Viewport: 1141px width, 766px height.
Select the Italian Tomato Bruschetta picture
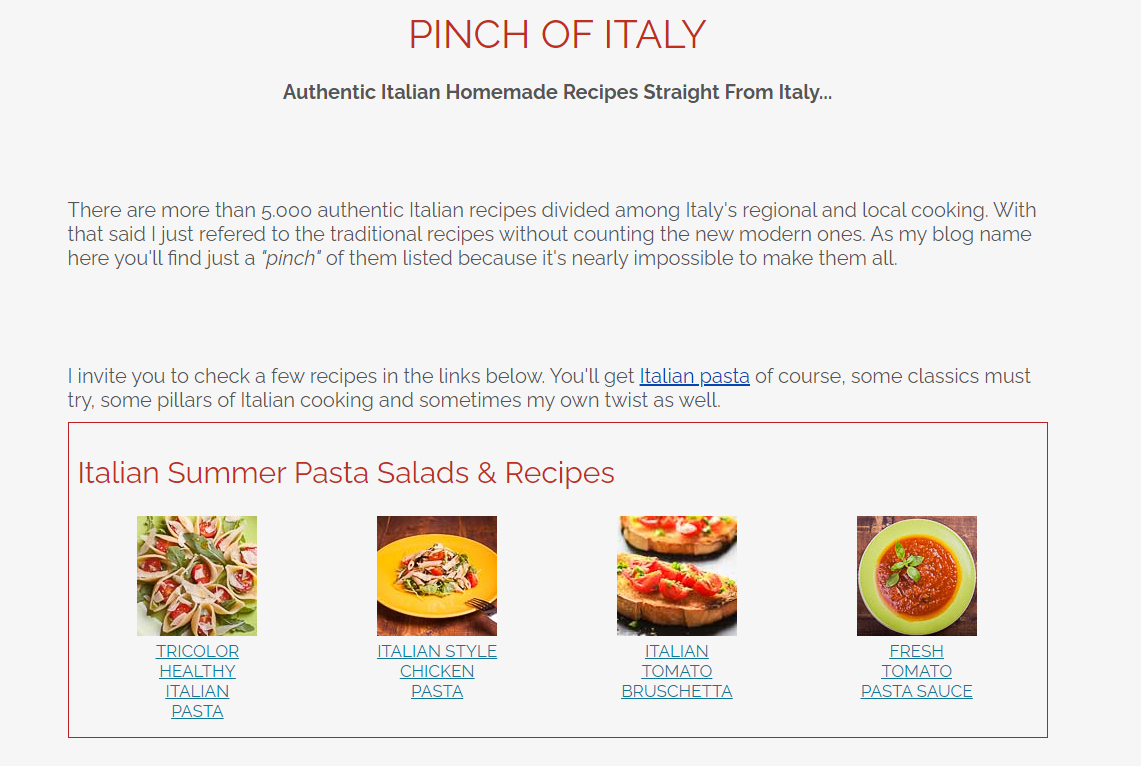pos(677,575)
